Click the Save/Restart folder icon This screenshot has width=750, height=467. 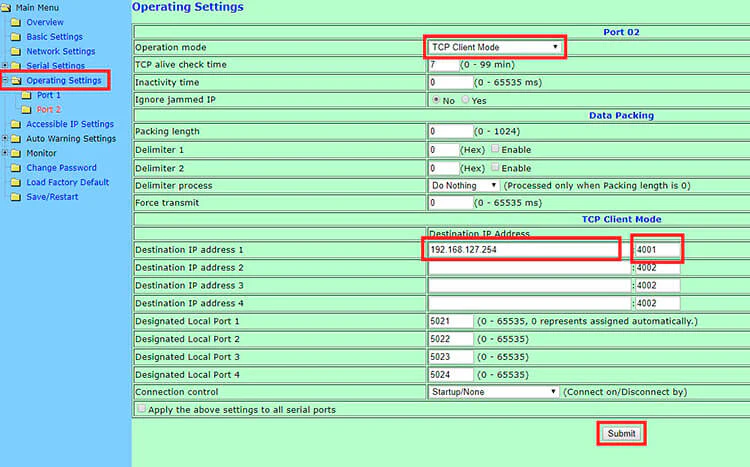16,197
